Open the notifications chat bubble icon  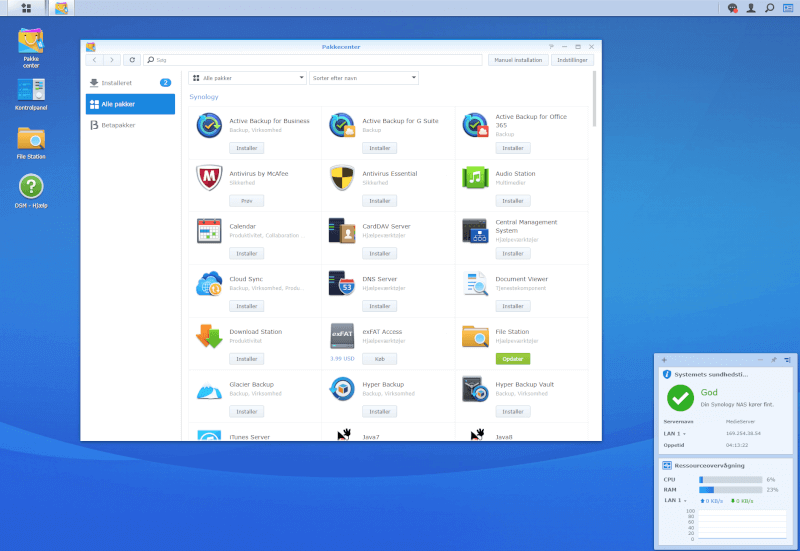click(x=732, y=8)
